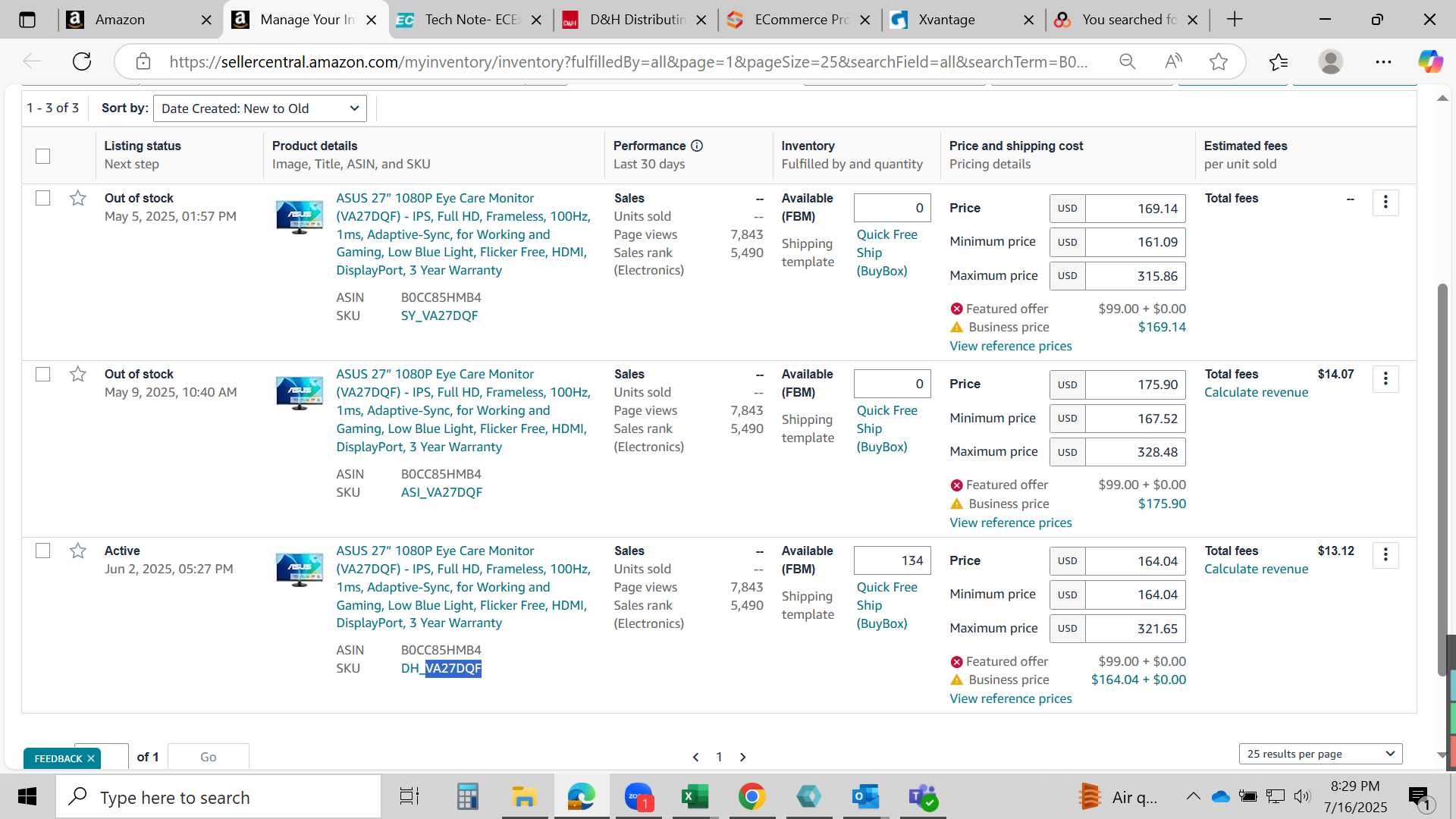The image size is (1456, 819).
Task: Edit the 167.52 minimum price field
Action: 1135,419
